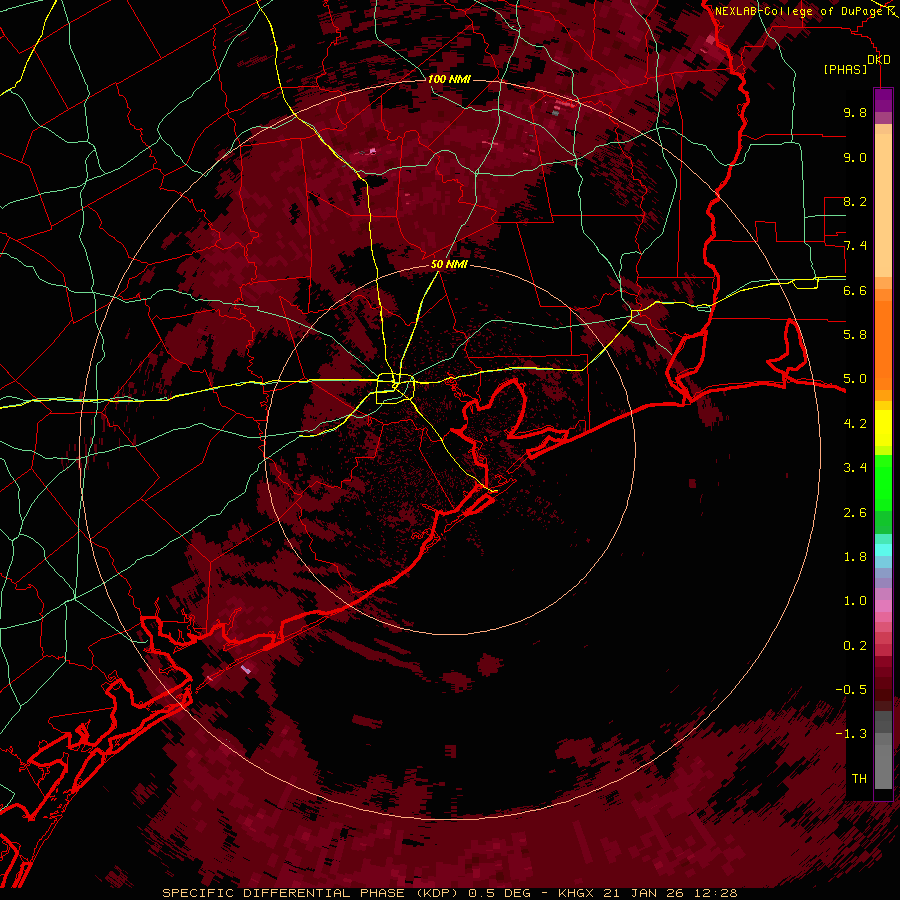The width and height of the screenshot is (900, 900).
Task: Click the "4.2" scale value
Action: pyautogui.click(x=855, y=424)
